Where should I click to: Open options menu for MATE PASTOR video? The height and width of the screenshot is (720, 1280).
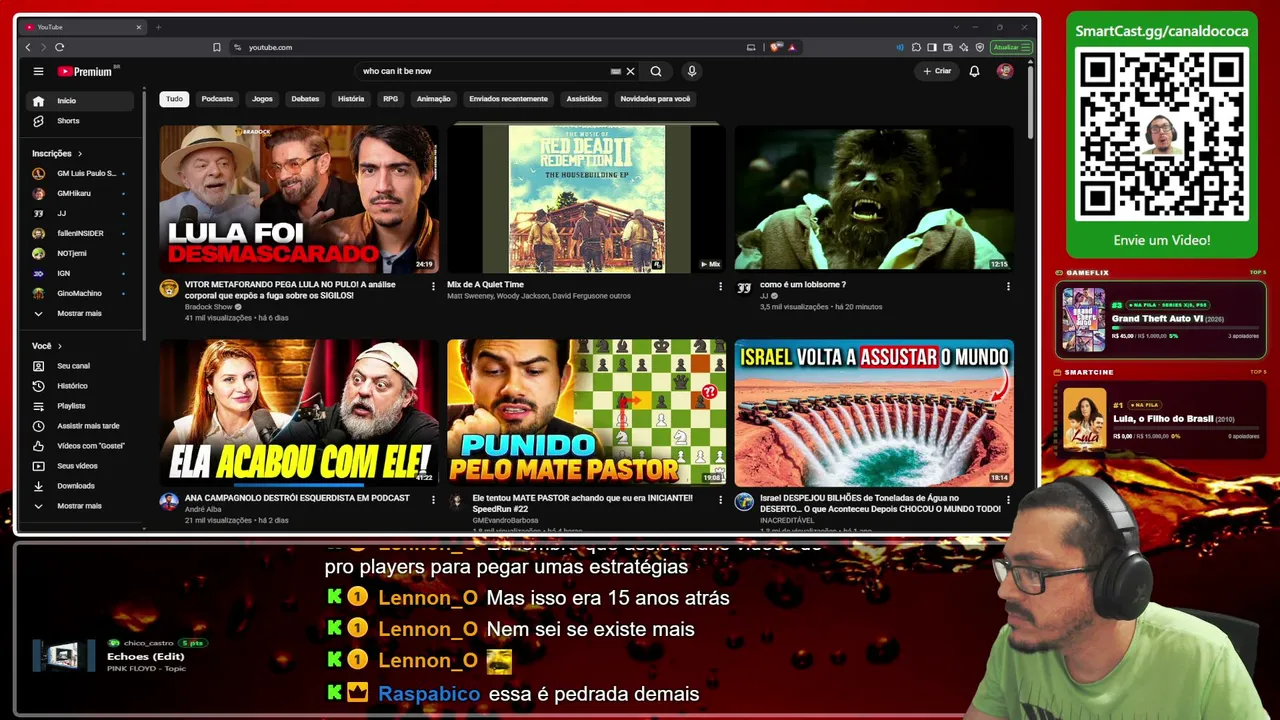pyautogui.click(x=720, y=500)
